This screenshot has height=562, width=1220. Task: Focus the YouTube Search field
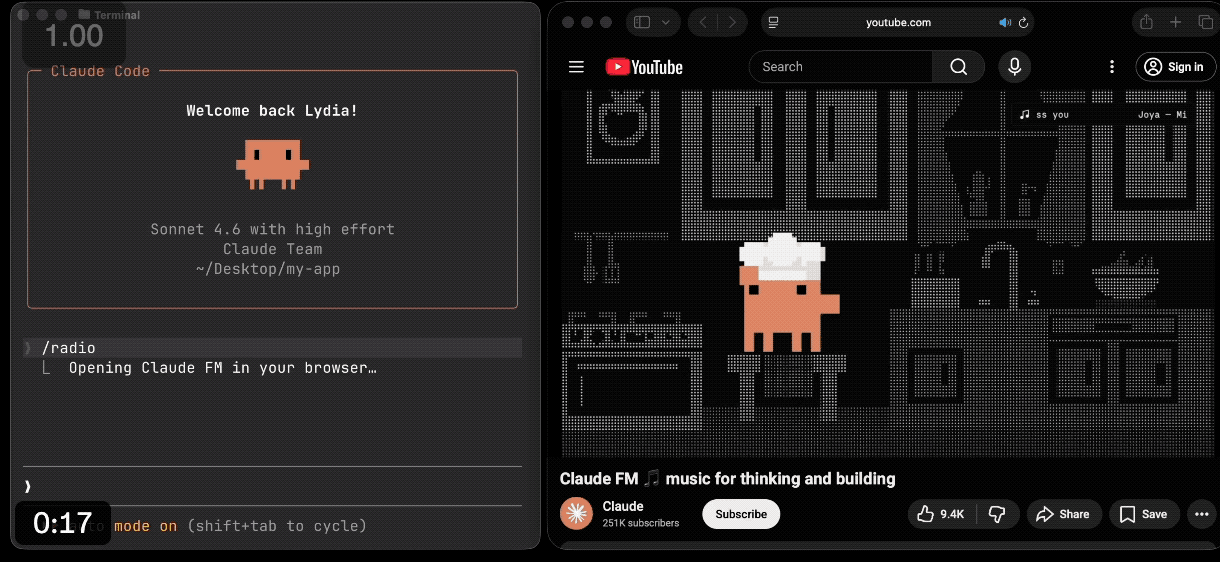(841, 67)
